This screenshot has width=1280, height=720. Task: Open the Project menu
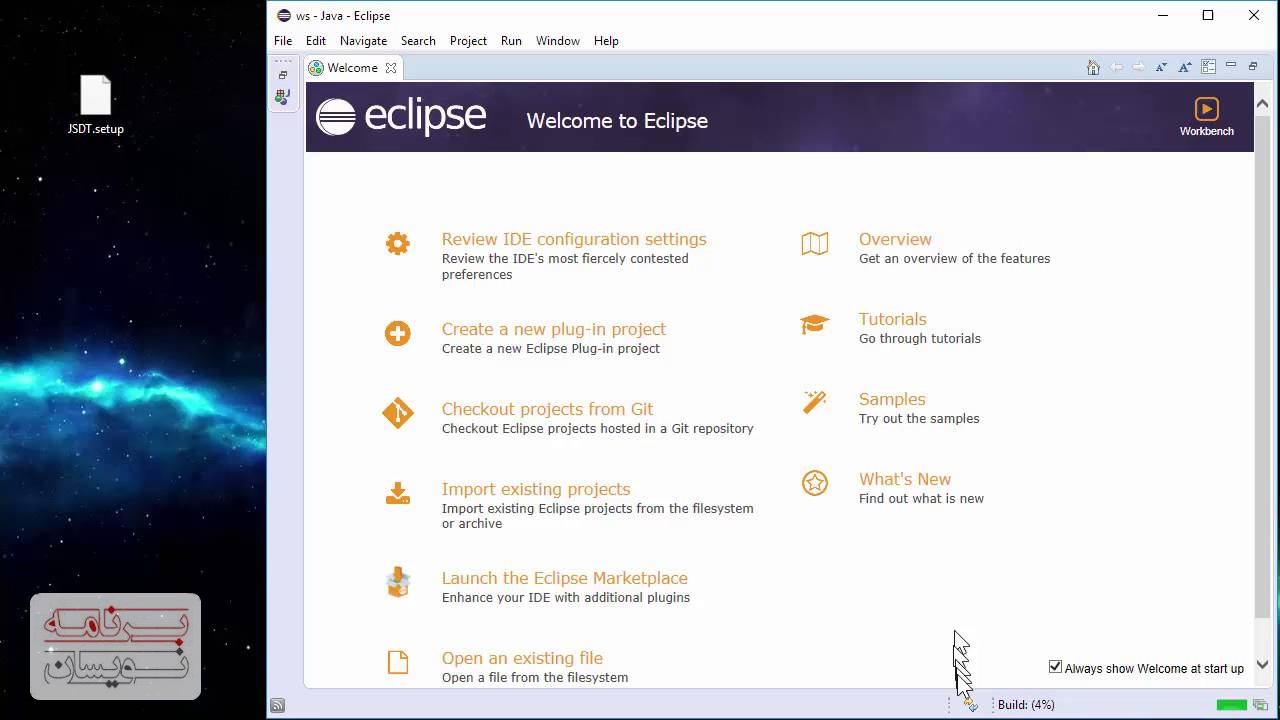(468, 41)
